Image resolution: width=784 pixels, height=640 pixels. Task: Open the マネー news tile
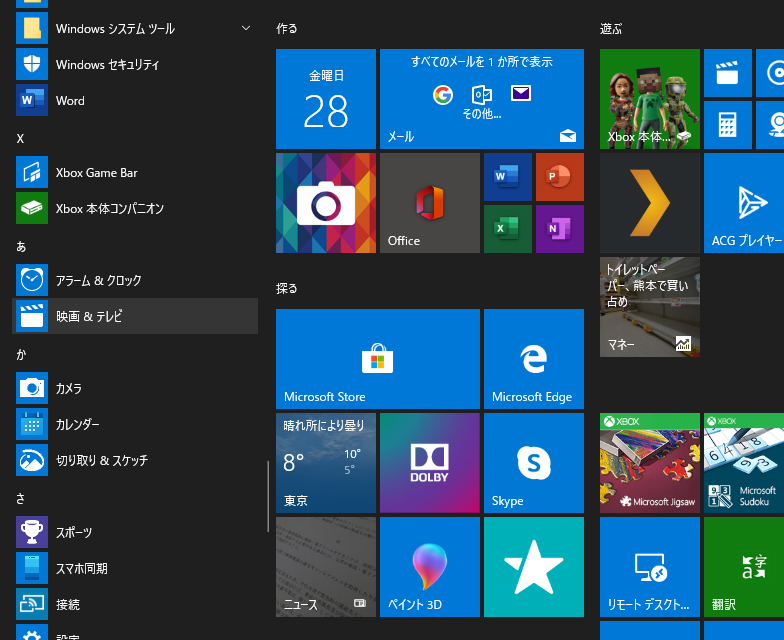point(650,307)
